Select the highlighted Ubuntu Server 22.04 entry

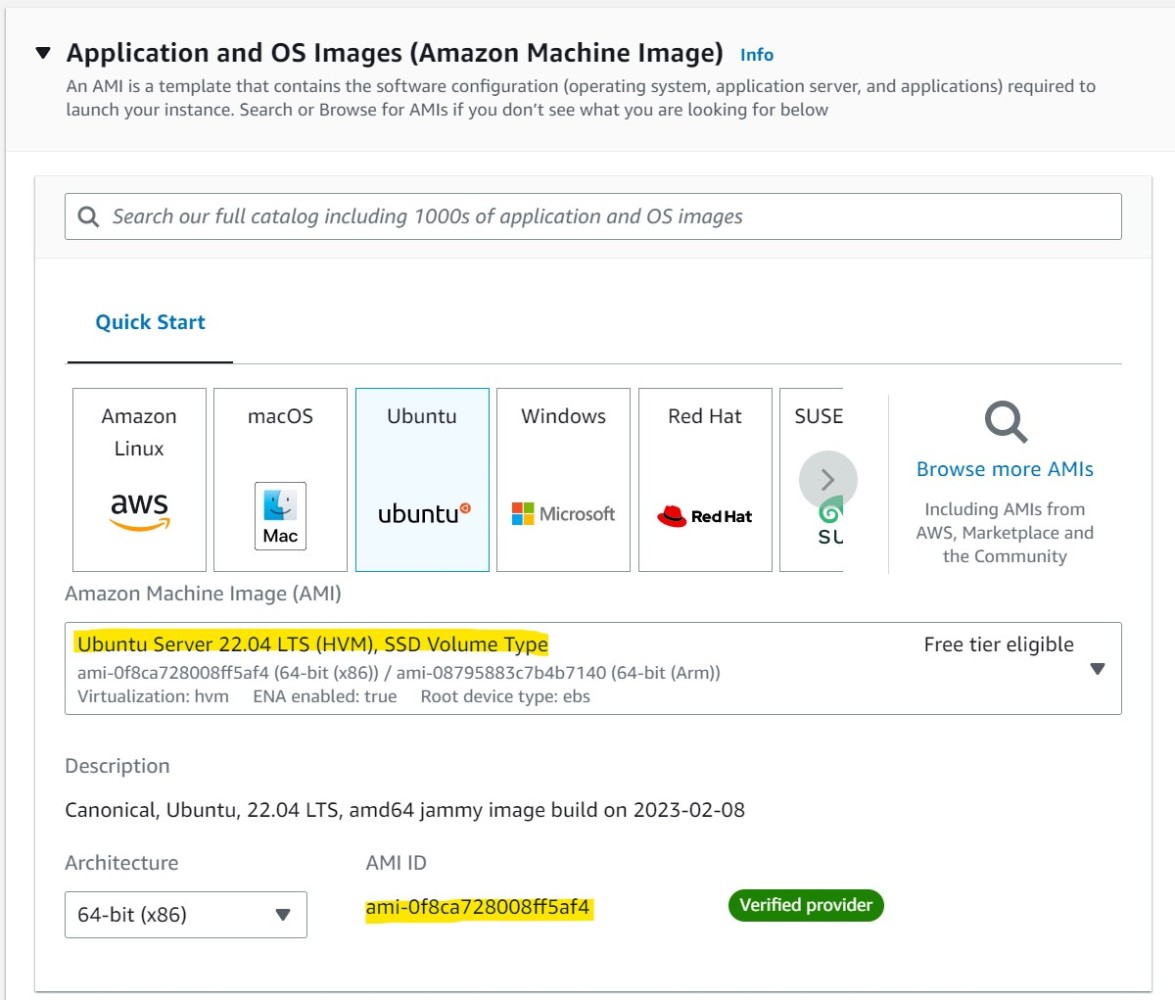tap(312, 643)
